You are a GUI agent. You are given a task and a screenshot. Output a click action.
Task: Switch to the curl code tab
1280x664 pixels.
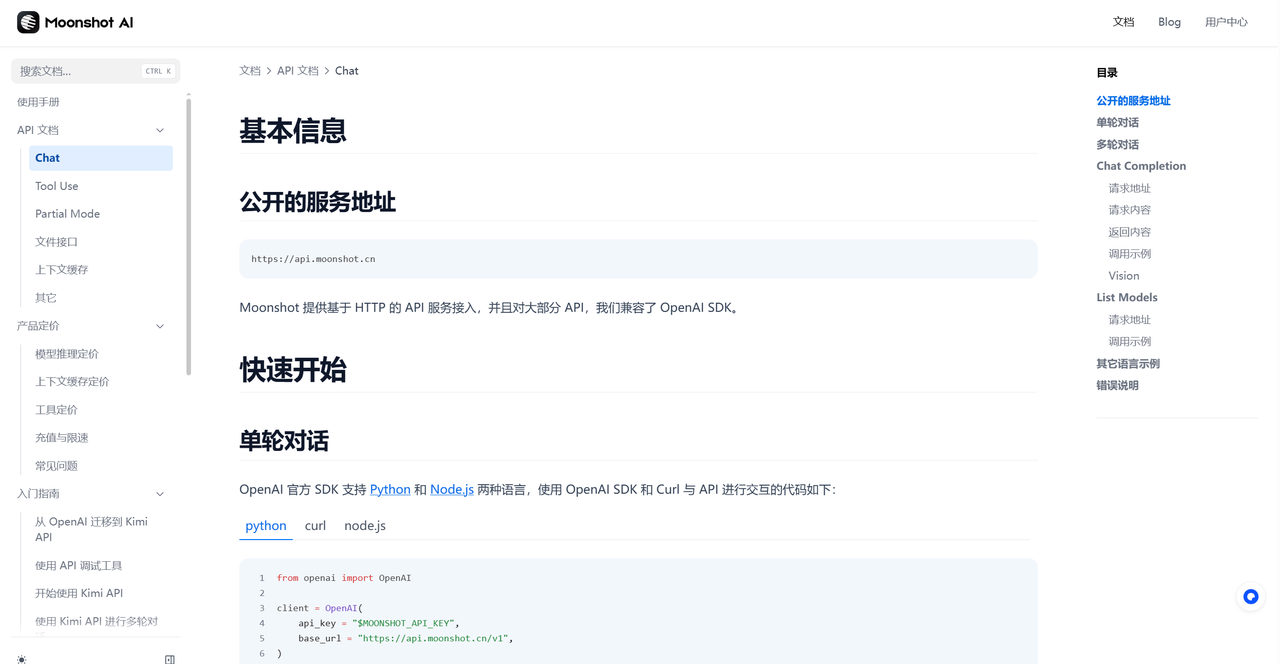(315, 525)
